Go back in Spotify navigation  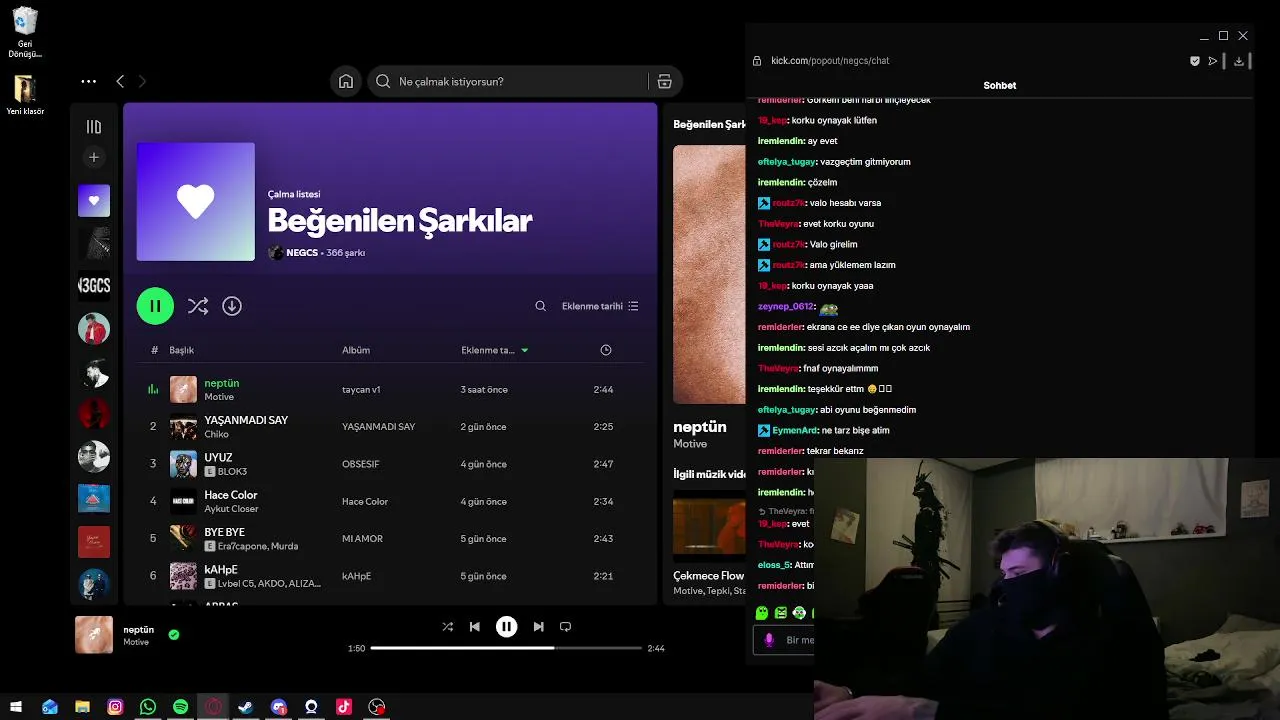pyautogui.click(x=120, y=82)
